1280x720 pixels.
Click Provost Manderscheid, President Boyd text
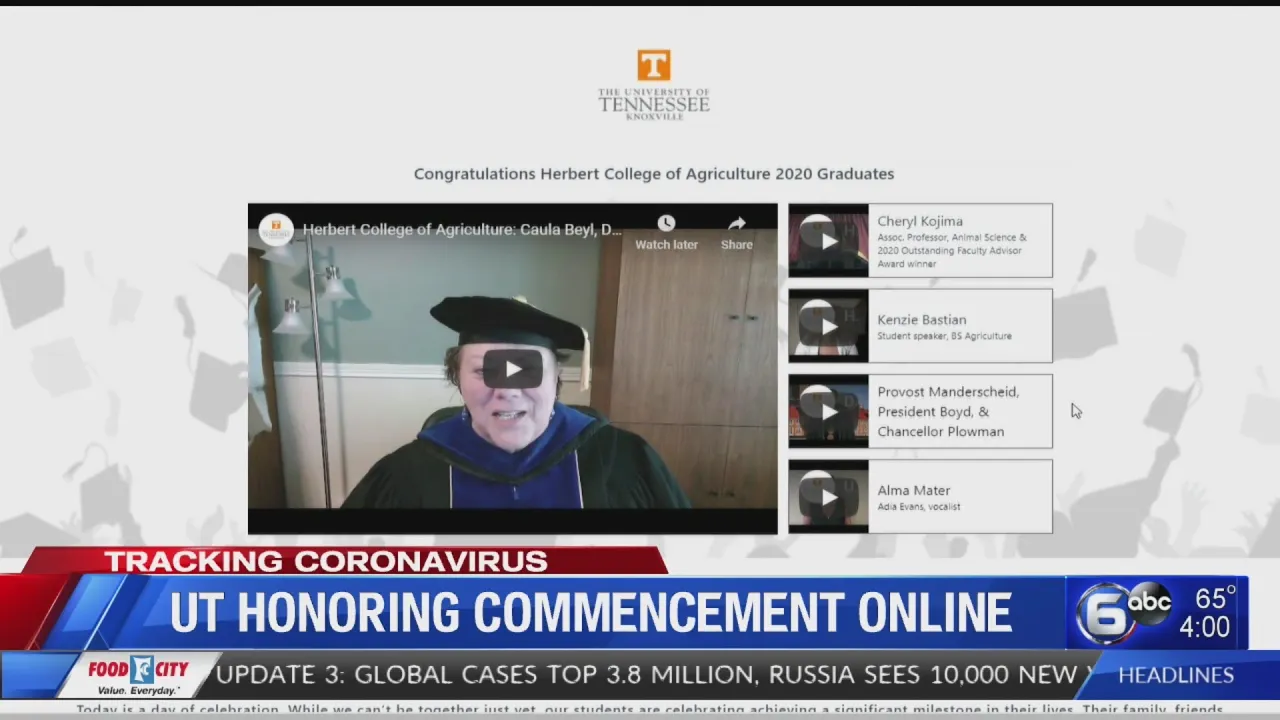point(948,411)
